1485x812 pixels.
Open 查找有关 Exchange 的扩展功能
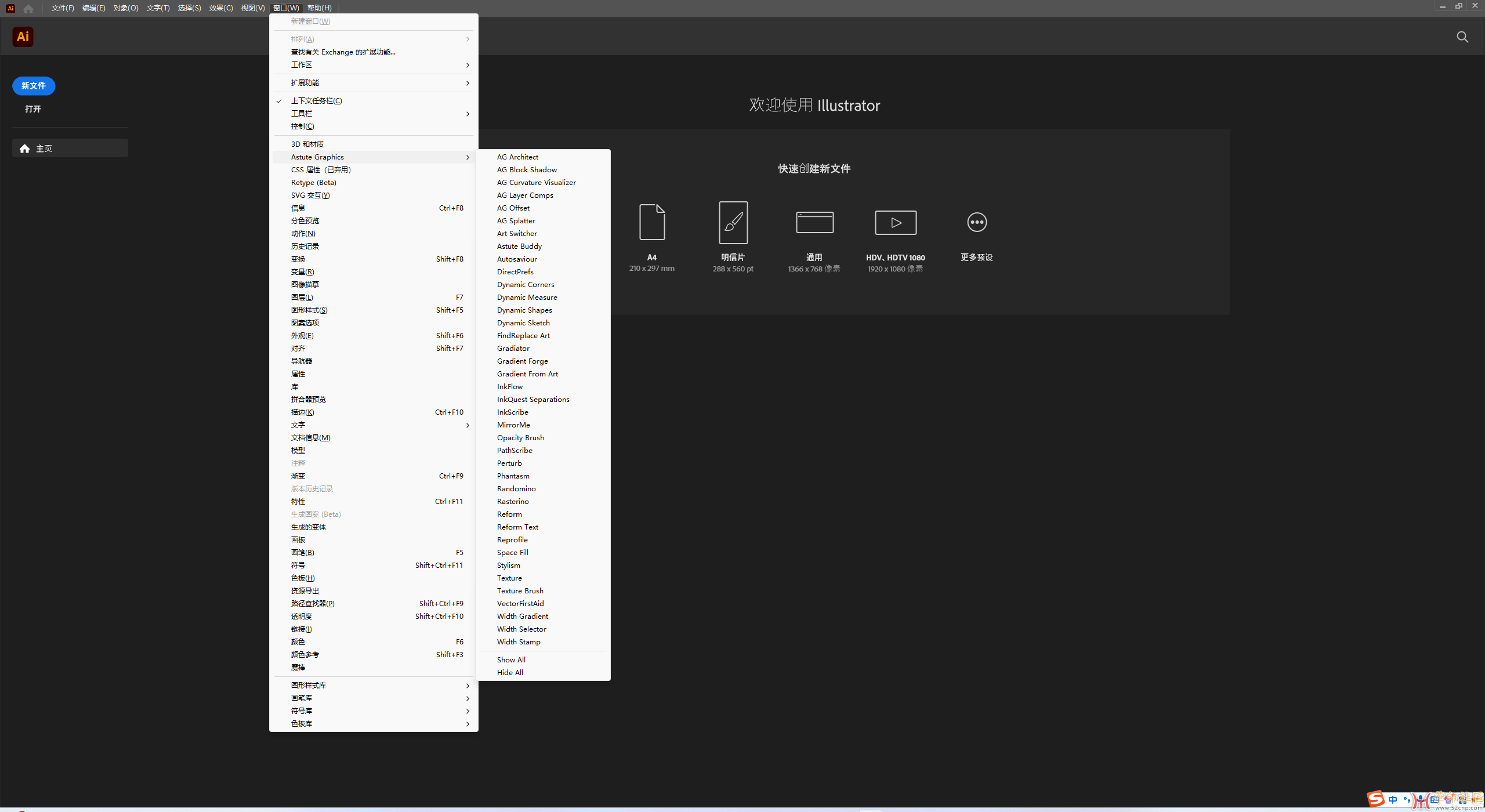pos(374,52)
